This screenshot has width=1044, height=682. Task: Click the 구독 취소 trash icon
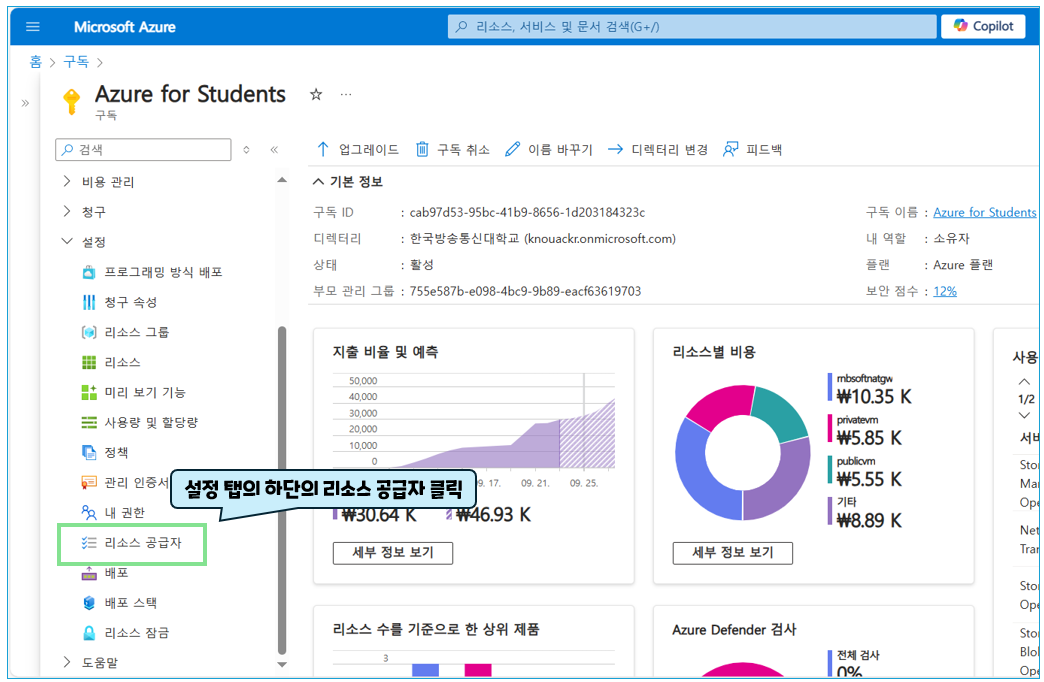[x=422, y=149]
